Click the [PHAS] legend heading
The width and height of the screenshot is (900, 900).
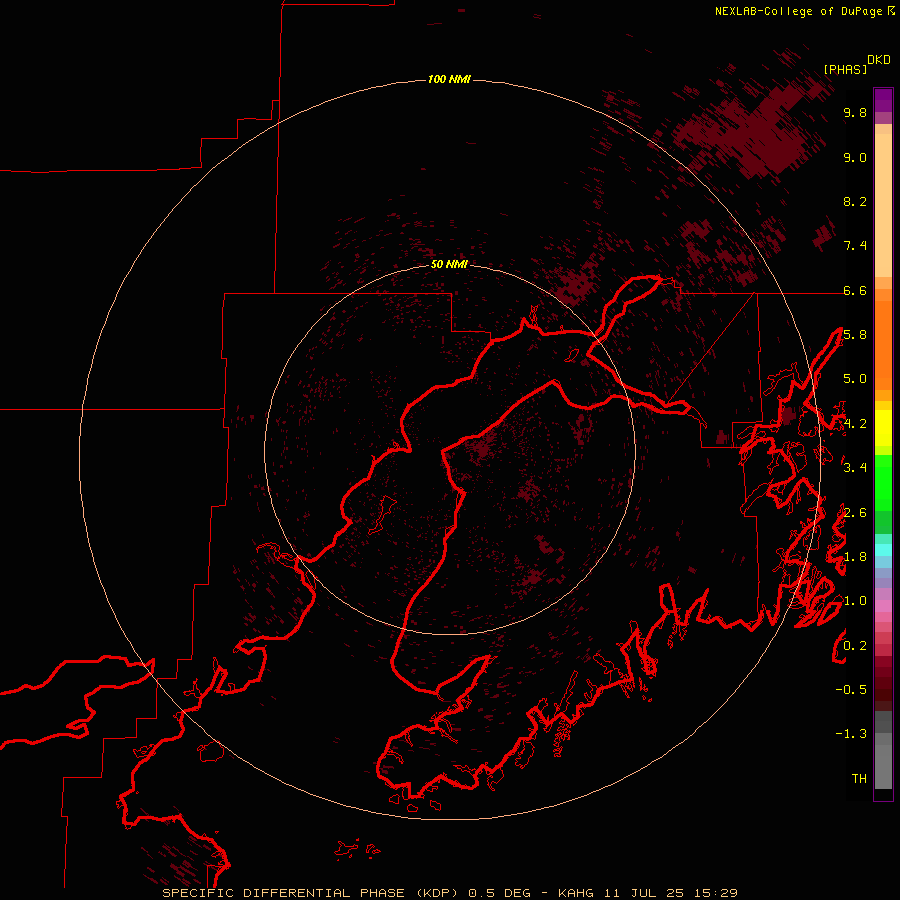coord(845,69)
